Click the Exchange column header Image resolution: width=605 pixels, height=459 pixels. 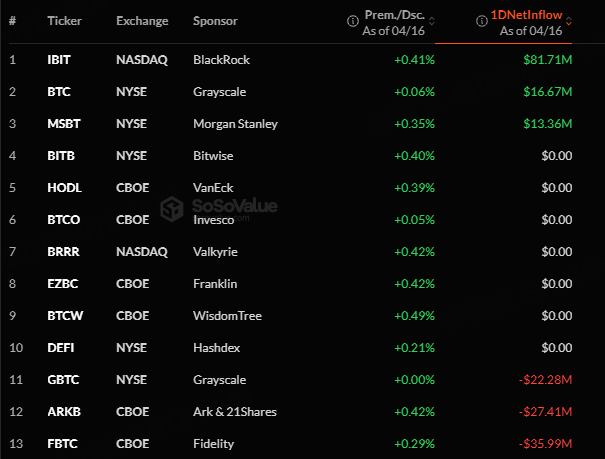point(142,21)
